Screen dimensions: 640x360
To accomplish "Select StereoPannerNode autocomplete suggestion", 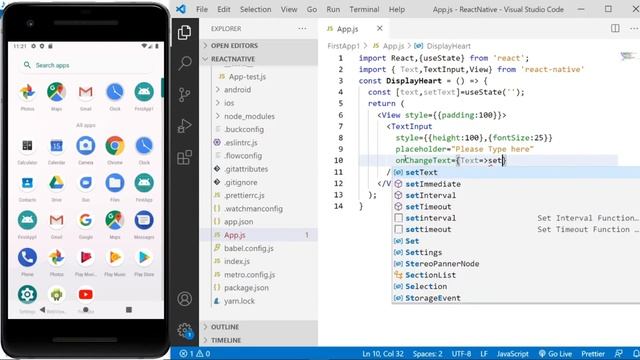I will pos(516,264).
